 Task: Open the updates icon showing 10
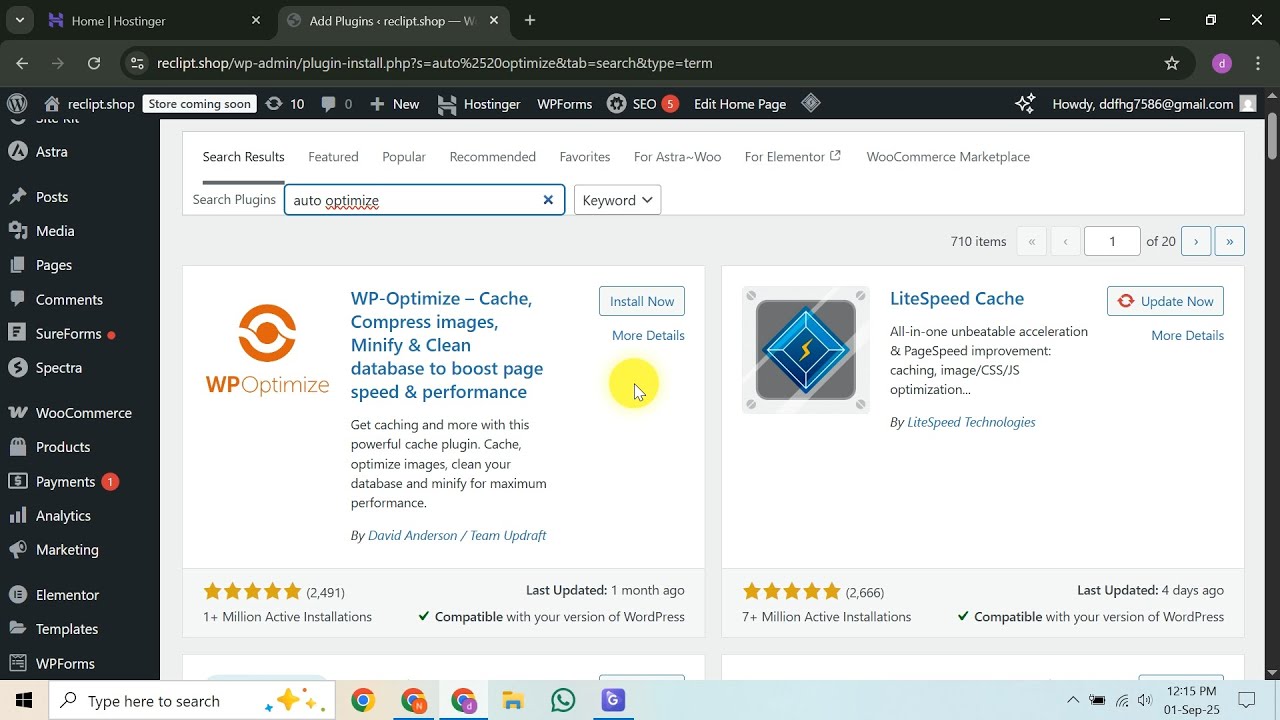(x=285, y=104)
